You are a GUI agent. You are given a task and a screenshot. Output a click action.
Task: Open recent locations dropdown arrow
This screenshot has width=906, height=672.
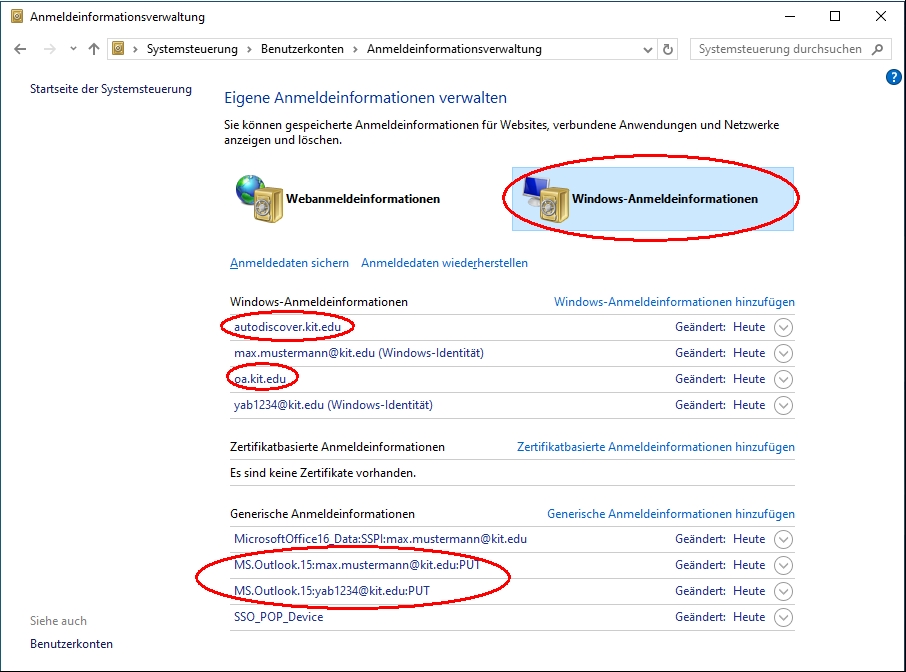[x=73, y=49]
